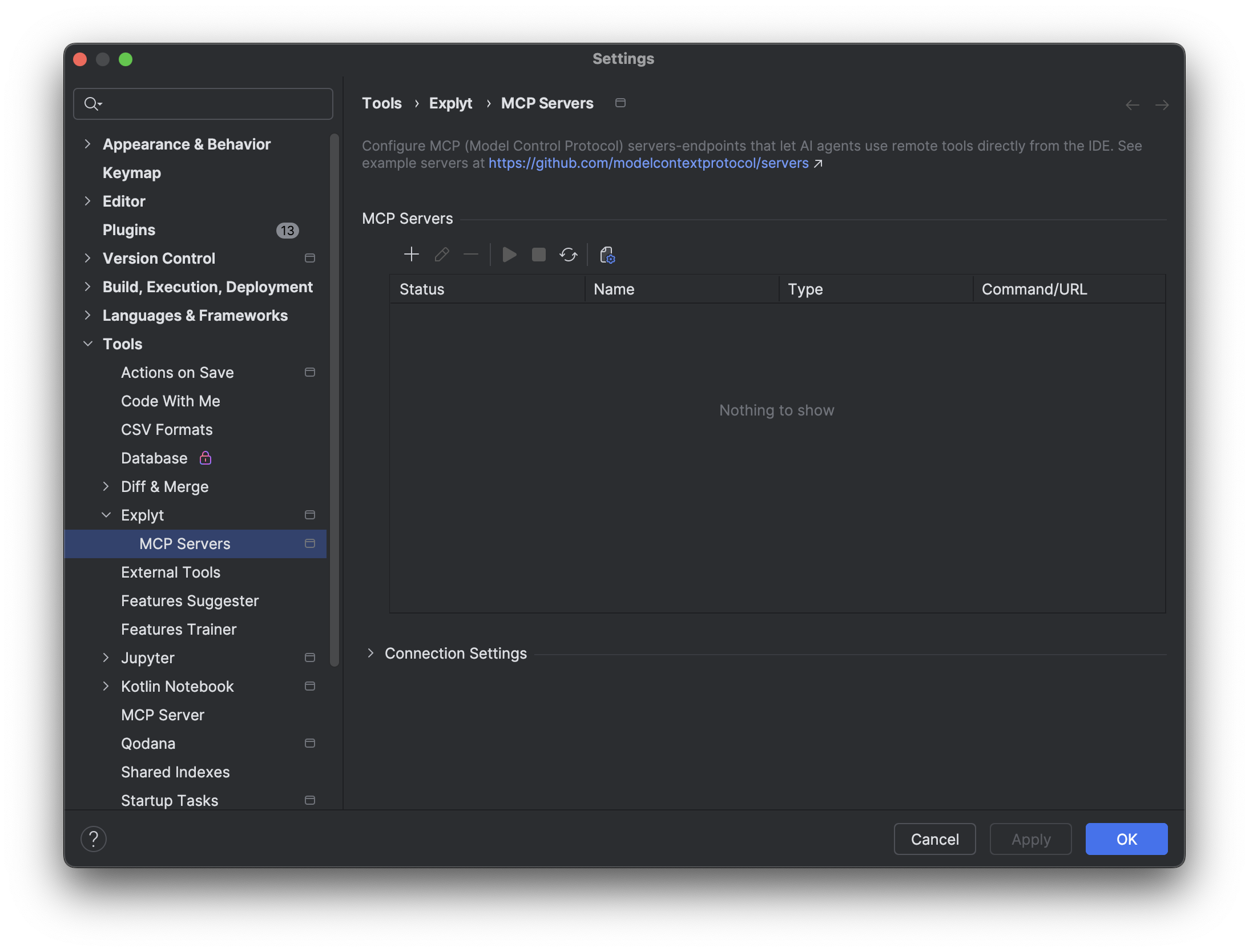The height and width of the screenshot is (952, 1249).
Task: Click the Add MCP server plus icon
Action: click(411, 254)
